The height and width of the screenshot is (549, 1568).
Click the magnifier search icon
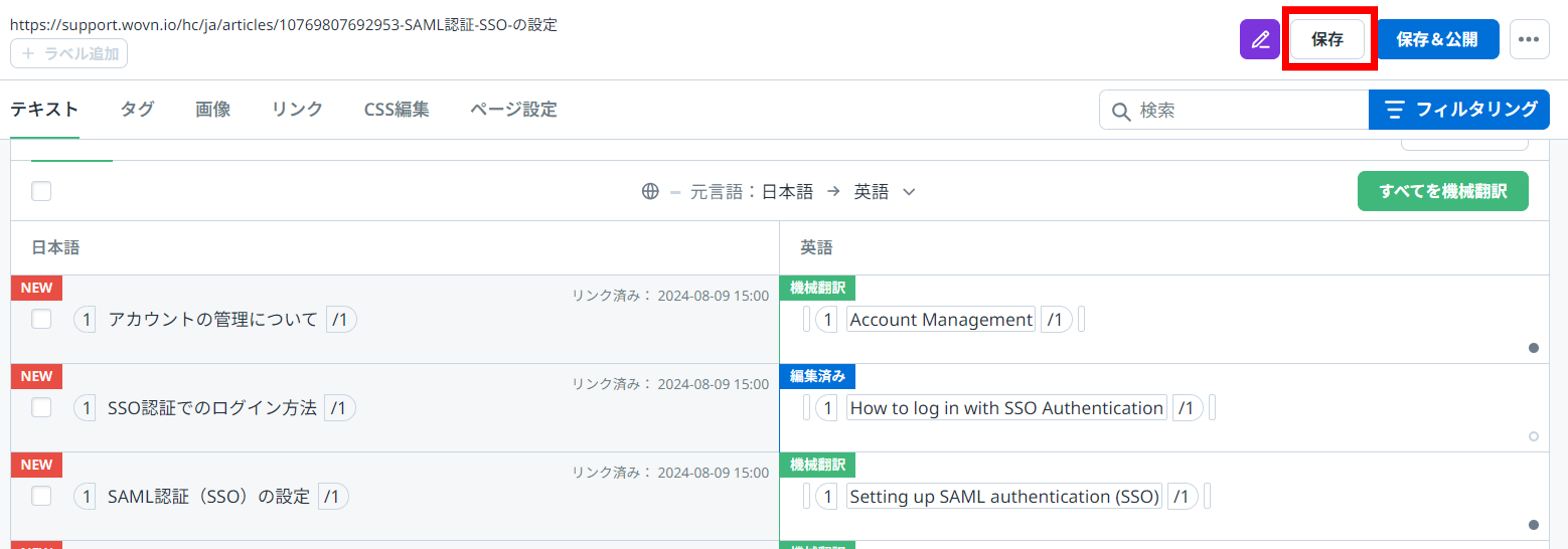(x=1121, y=112)
